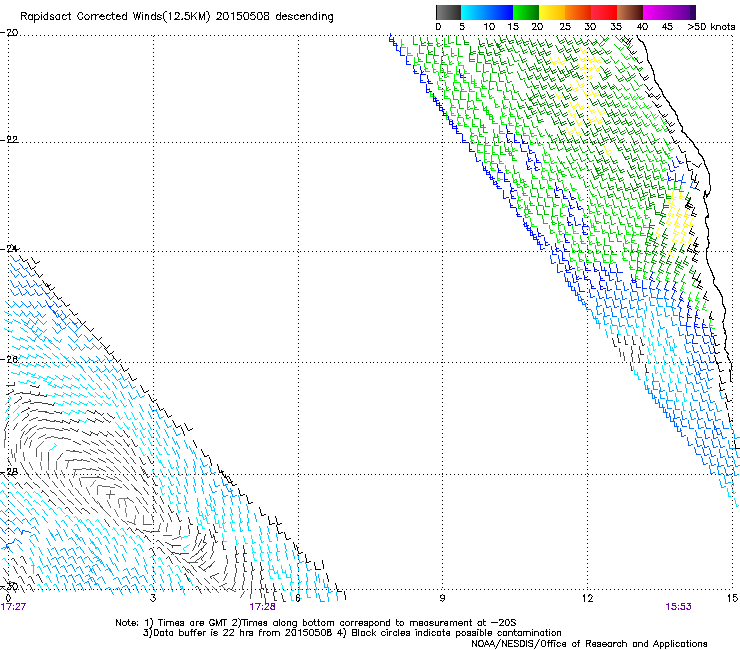Select the green 15–20 knots legend swatch
This screenshot has width=740, height=650.
click(x=526, y=12)
